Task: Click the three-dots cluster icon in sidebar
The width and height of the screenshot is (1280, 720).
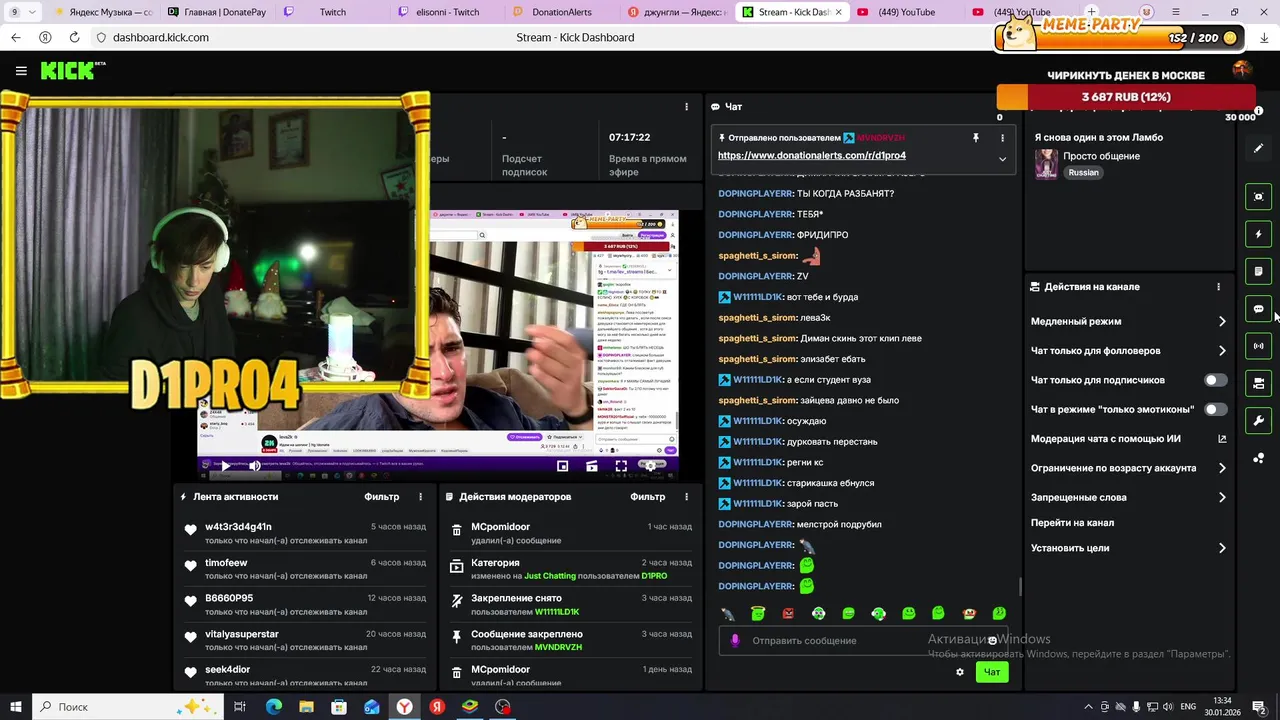Action: click(x=1259, y=458)
